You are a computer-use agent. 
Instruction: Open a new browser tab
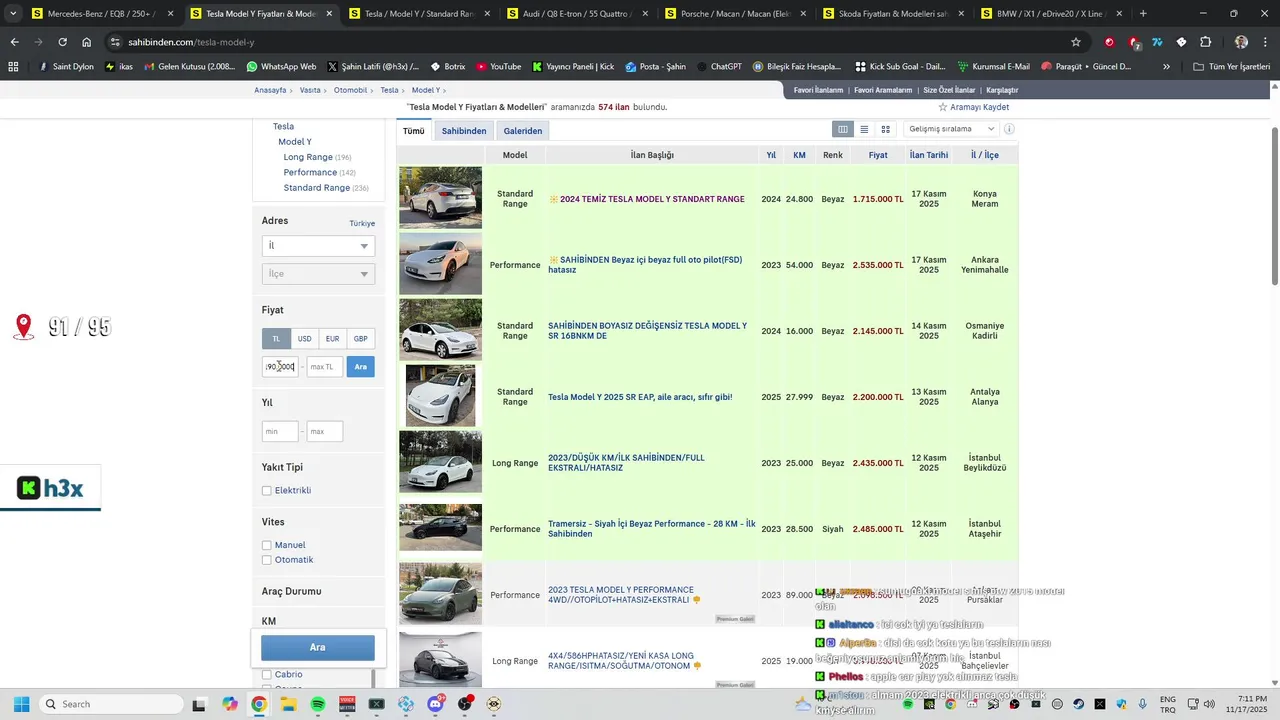1143,14
